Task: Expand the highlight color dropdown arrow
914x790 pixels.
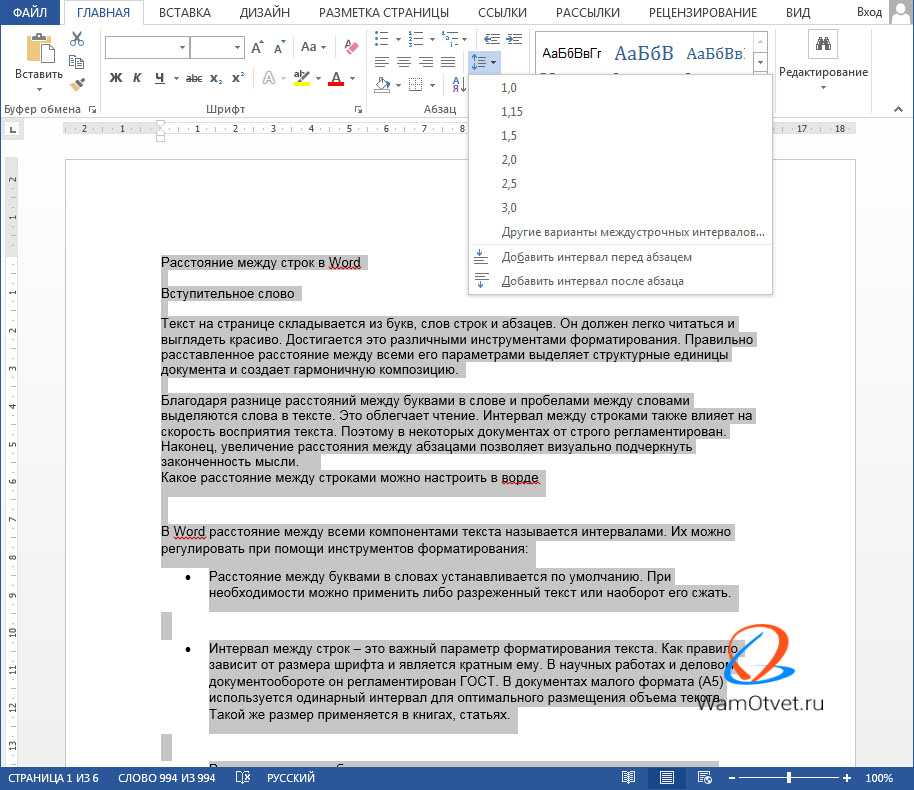Action: (x=318, y=78)
